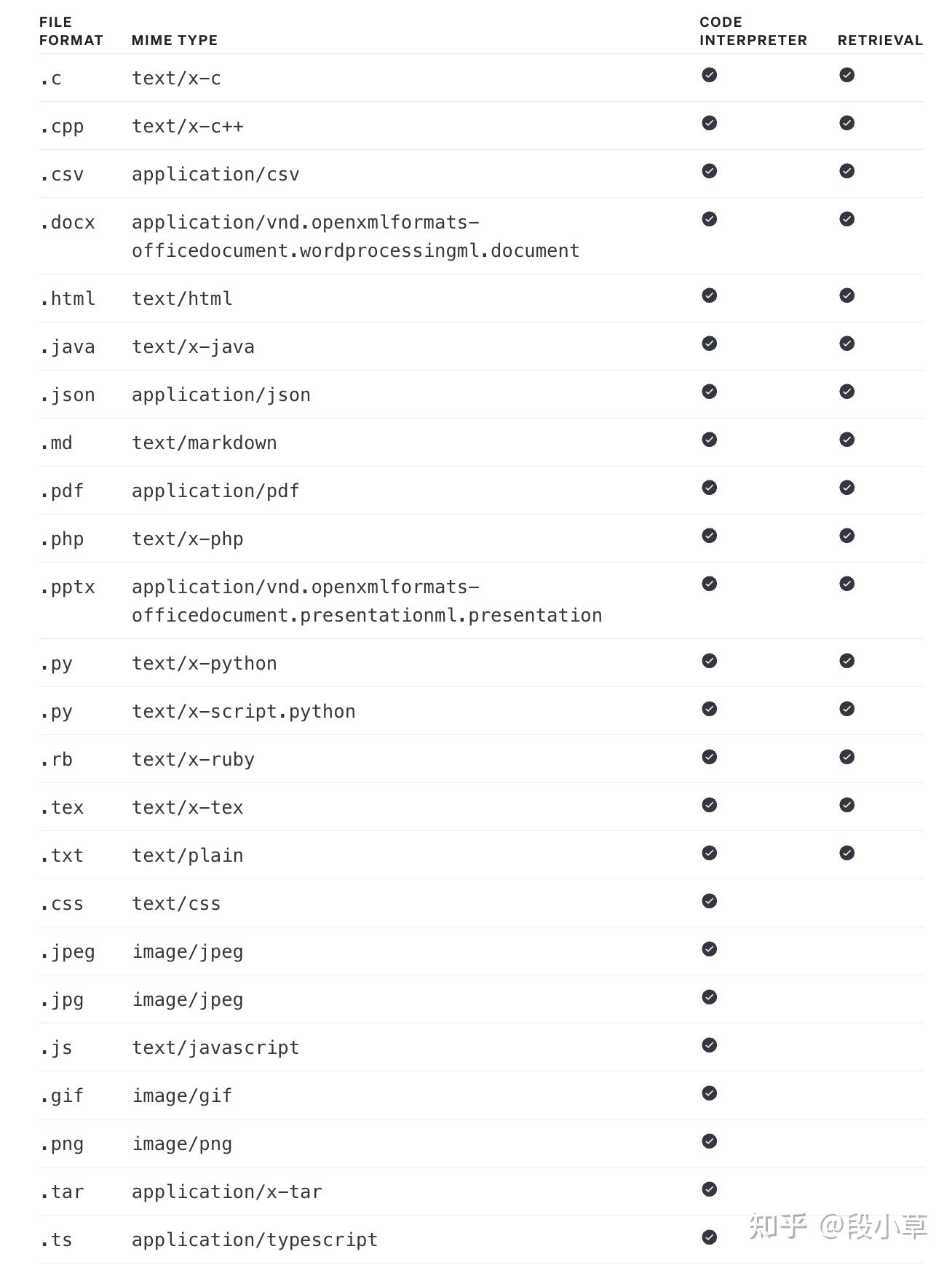Click the Code Interpreter checkmark for .csv
952x1265 pixels.
click(709, 171)
